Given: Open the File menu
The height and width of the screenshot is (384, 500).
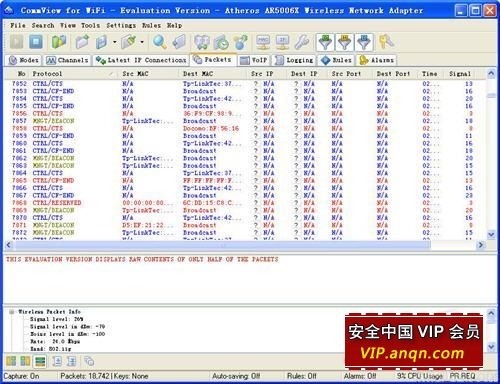Looking at the screenshot, I should pos(18,25).
